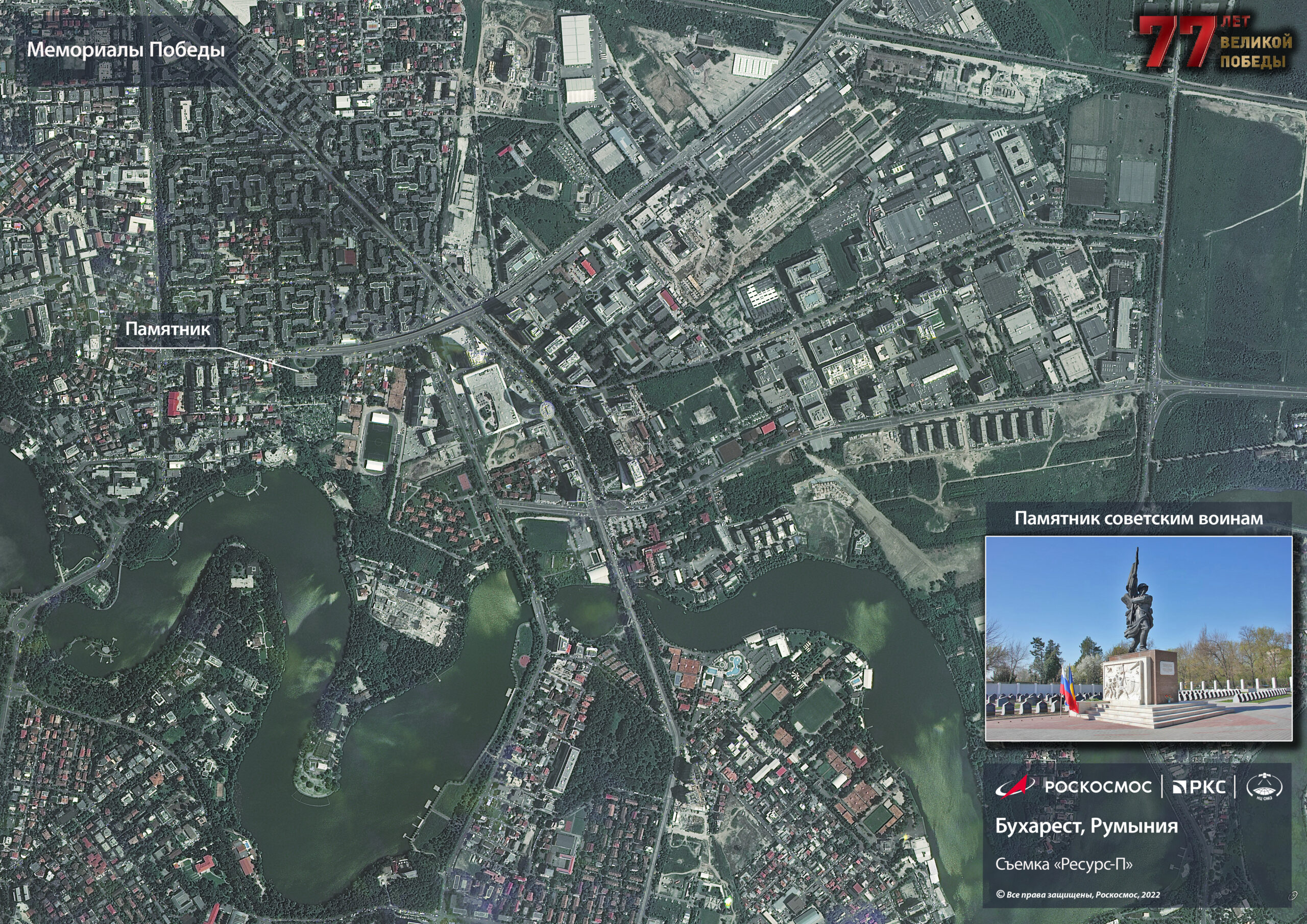
Task: Select the Памятник советским воинам heading
Action: coord(1139,519)
